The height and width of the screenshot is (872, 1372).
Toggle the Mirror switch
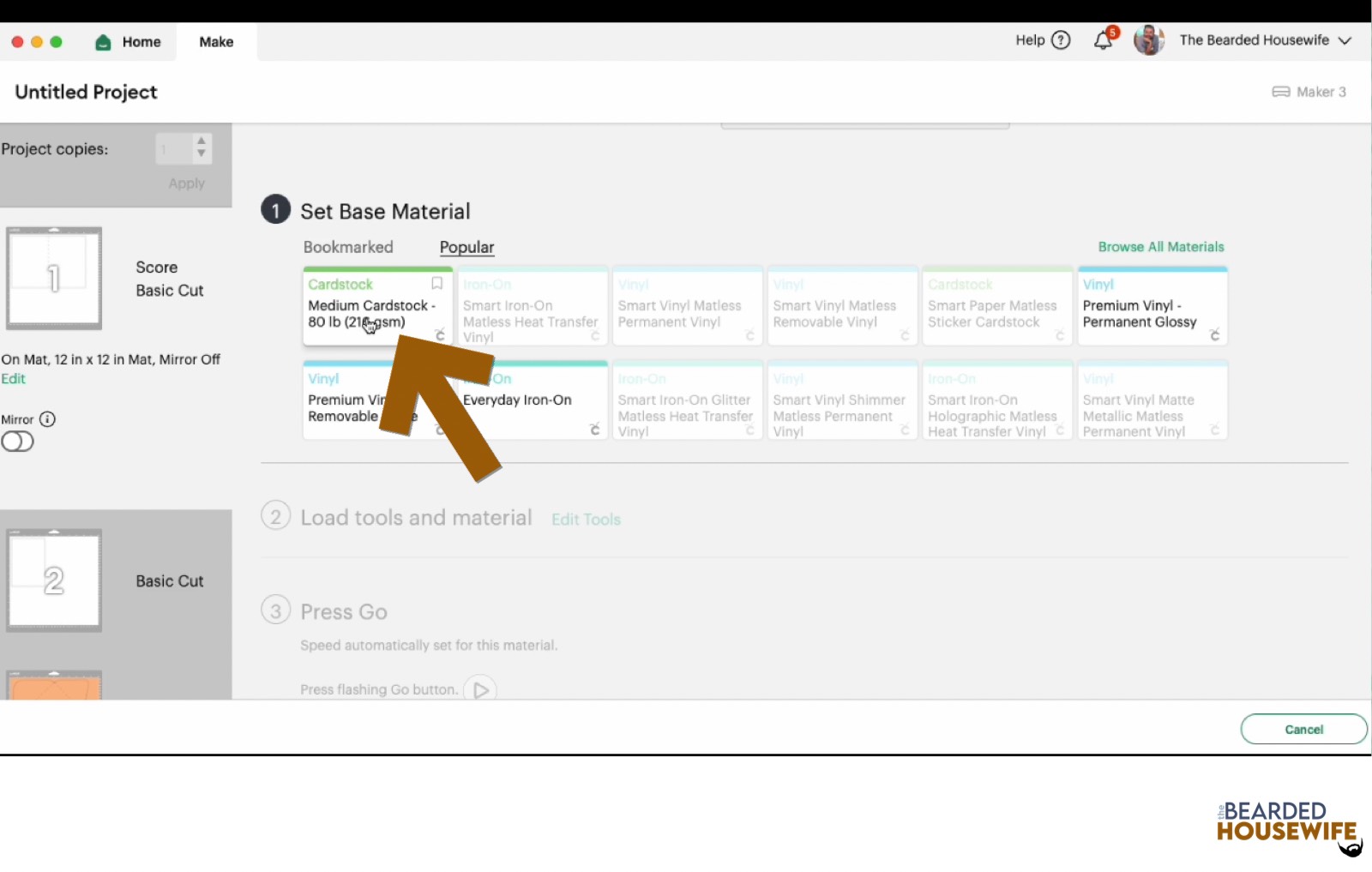pos(17,442)
